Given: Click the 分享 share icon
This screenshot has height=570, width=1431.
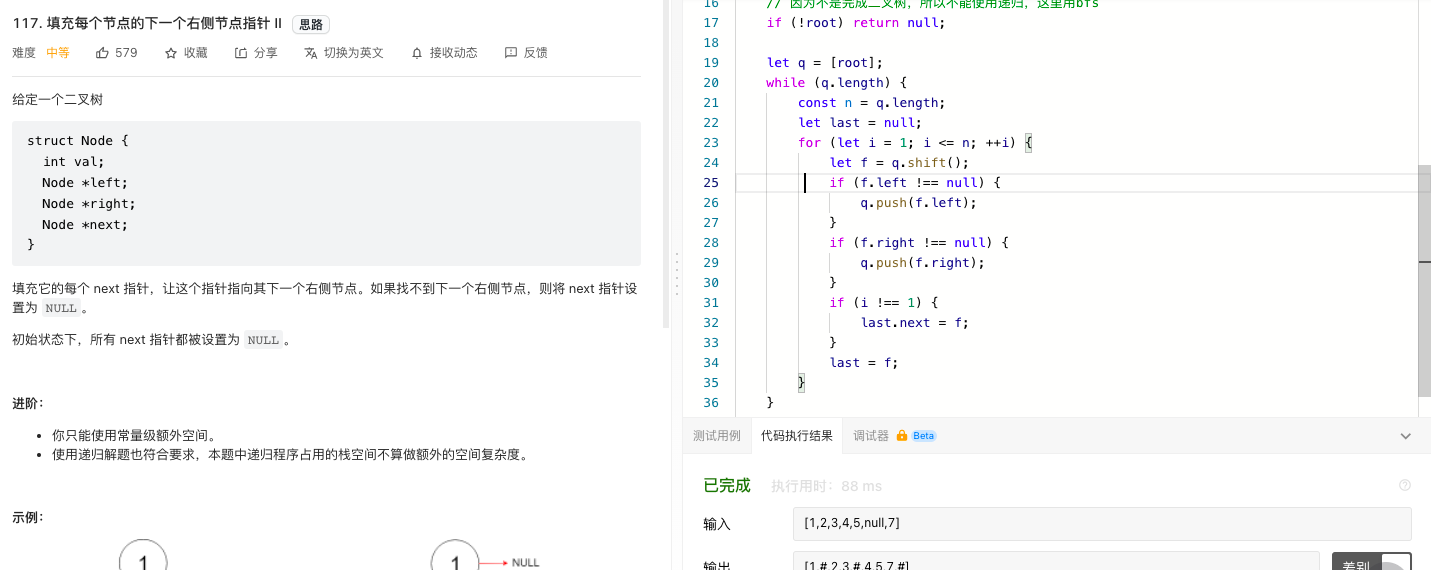Looking at the screenshot, I should [x=241, y=53].
